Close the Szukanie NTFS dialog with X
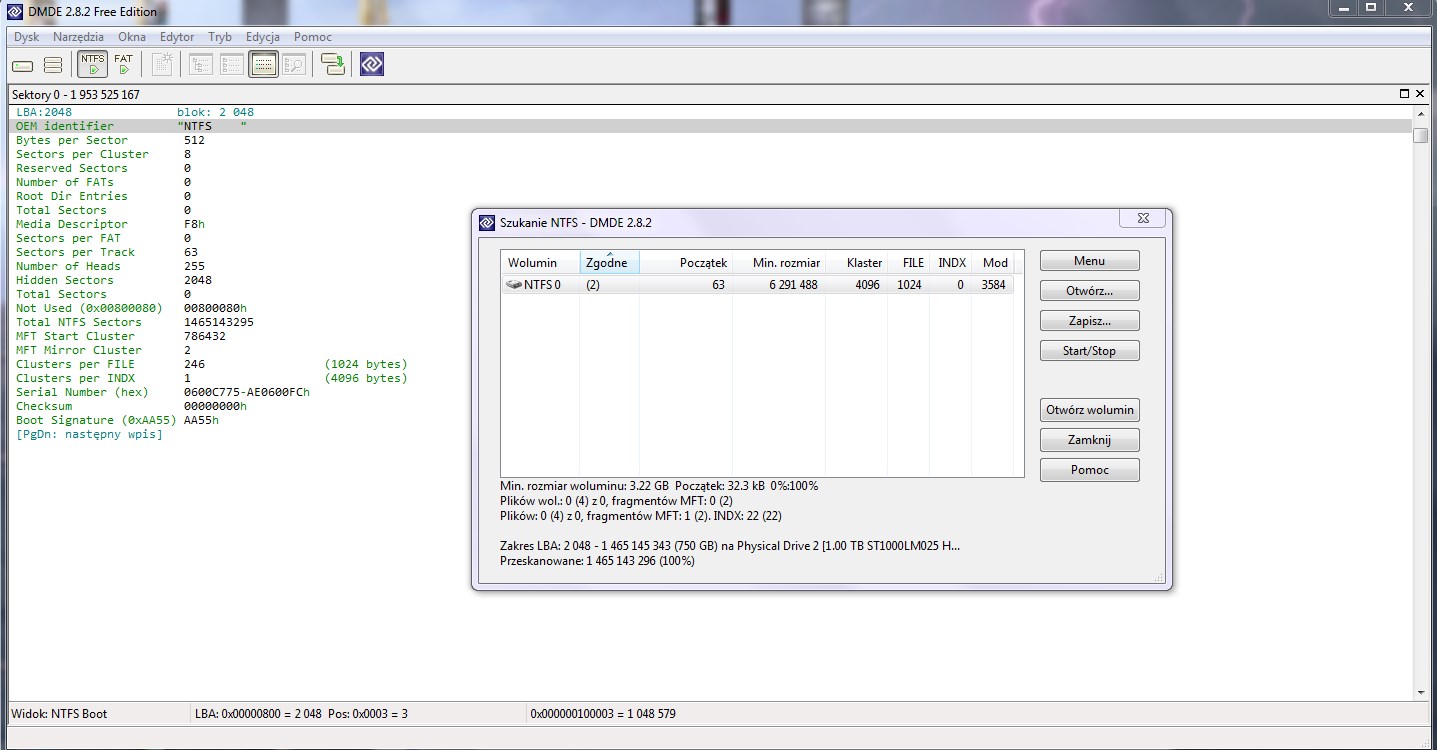 [x=1143, y=218]
